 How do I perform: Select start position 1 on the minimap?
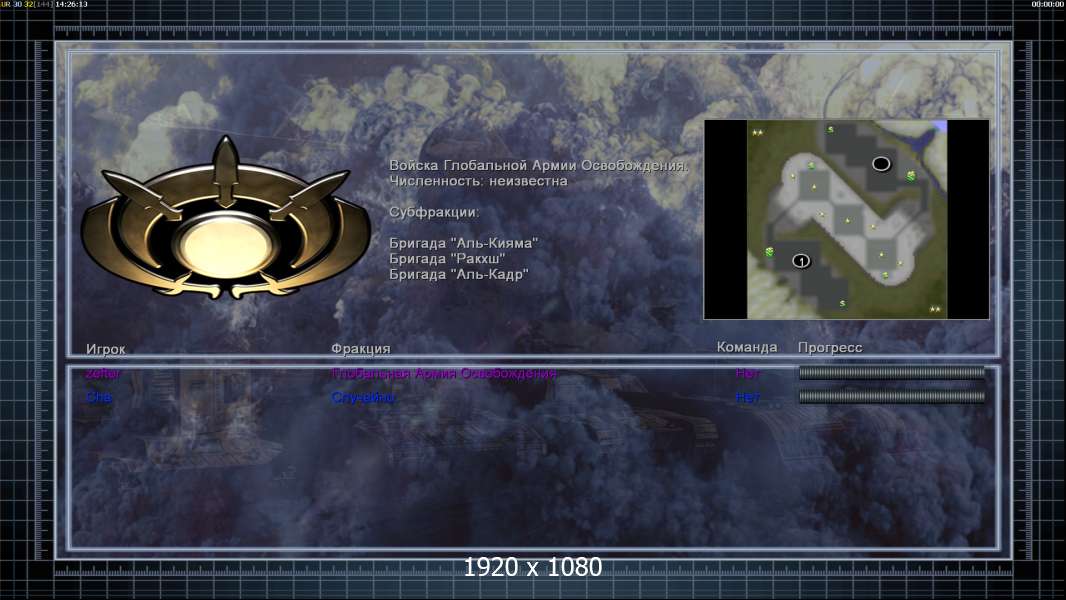coord(802,261)
